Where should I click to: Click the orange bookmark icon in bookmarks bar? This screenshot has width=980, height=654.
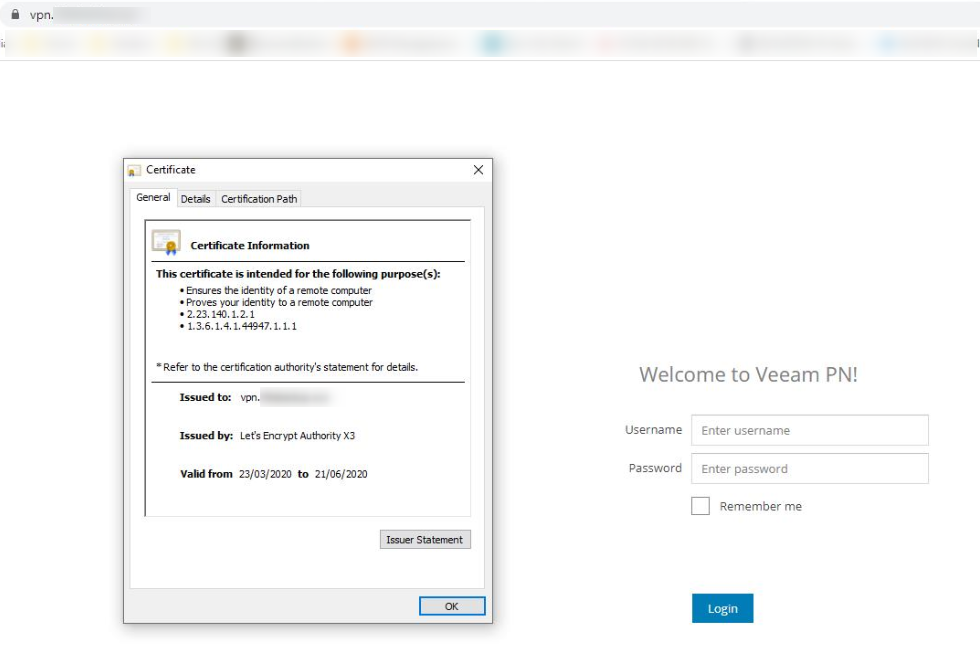coord(351,44)
